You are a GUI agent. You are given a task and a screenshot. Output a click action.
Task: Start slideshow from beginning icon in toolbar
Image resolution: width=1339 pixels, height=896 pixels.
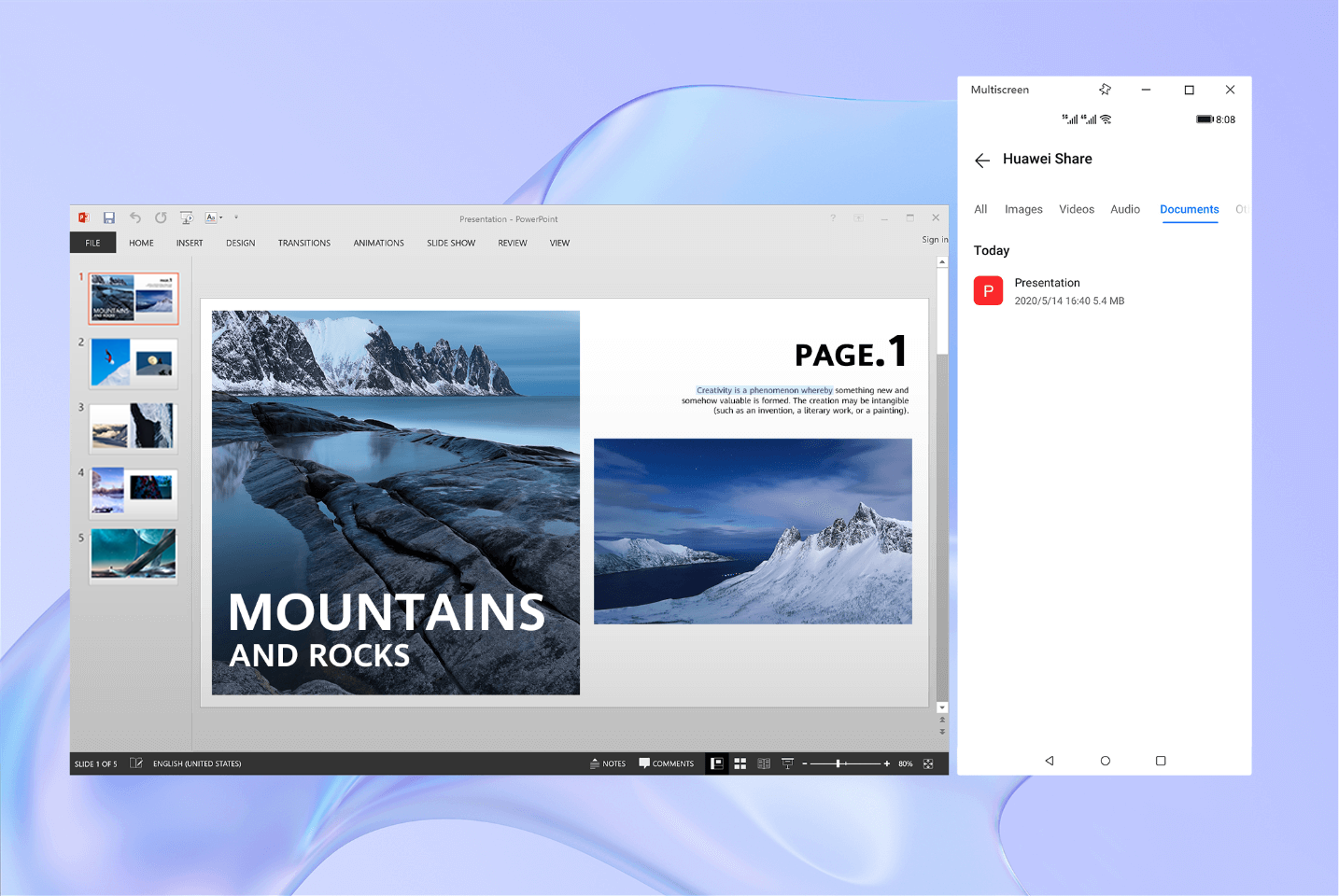pos(187,217)
